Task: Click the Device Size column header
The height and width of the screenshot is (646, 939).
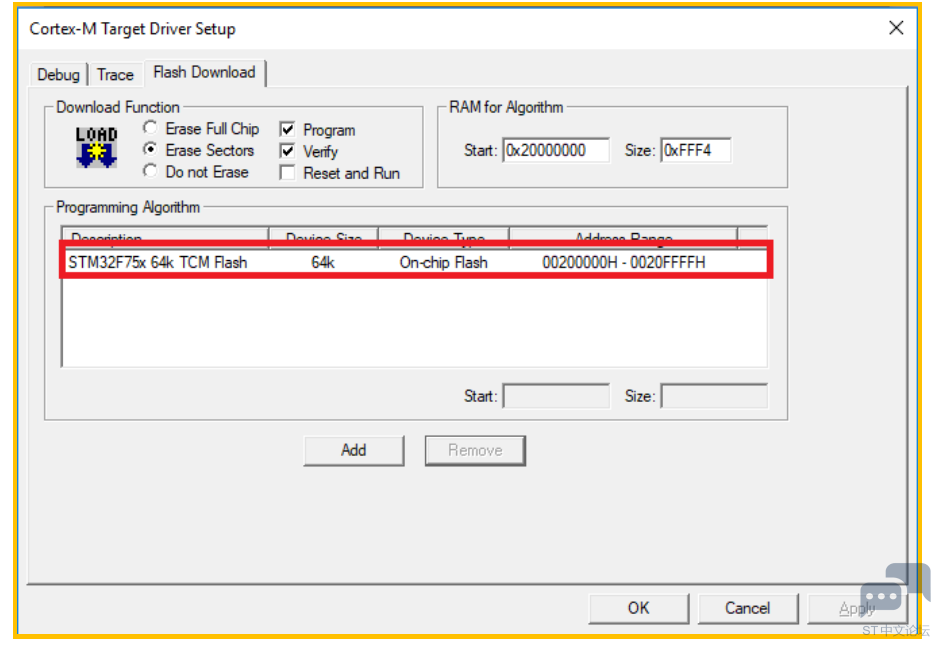Action: coord(323,239)
